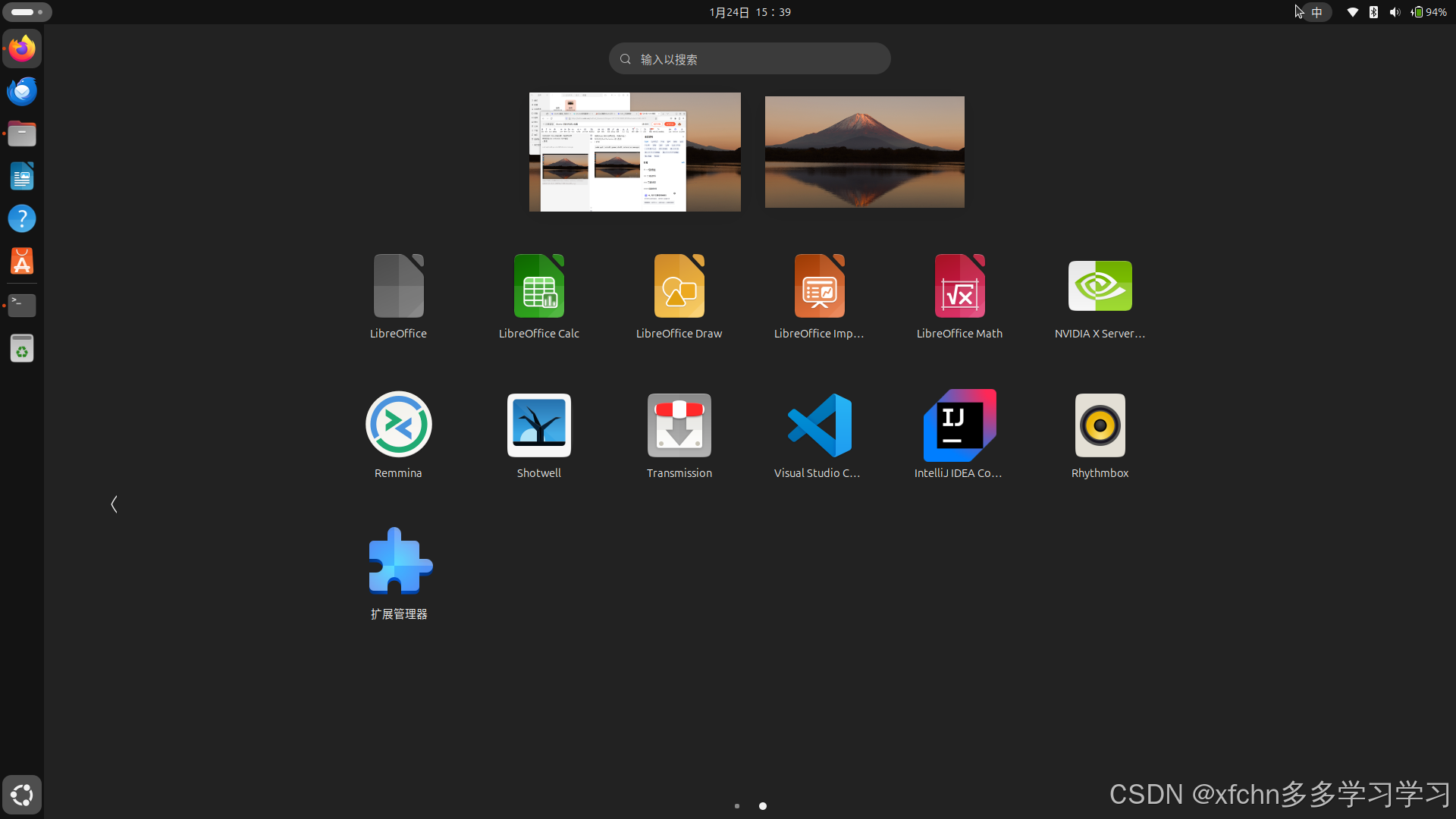Launch IntelliJ IDEA Community

click(959, 435)
